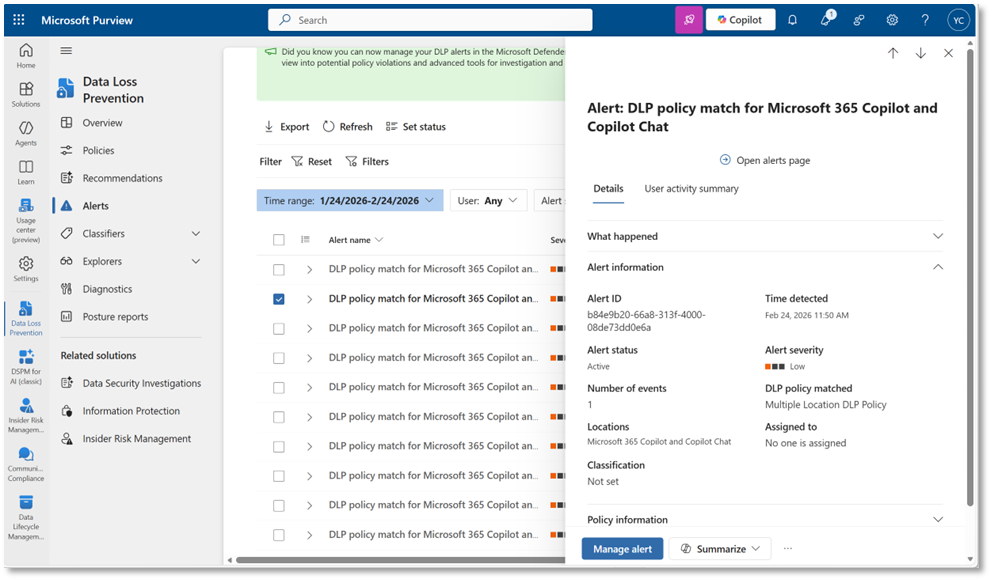Open the app launcher waffle icon
This screenshot has width=992, height=581.
[19, 20]
